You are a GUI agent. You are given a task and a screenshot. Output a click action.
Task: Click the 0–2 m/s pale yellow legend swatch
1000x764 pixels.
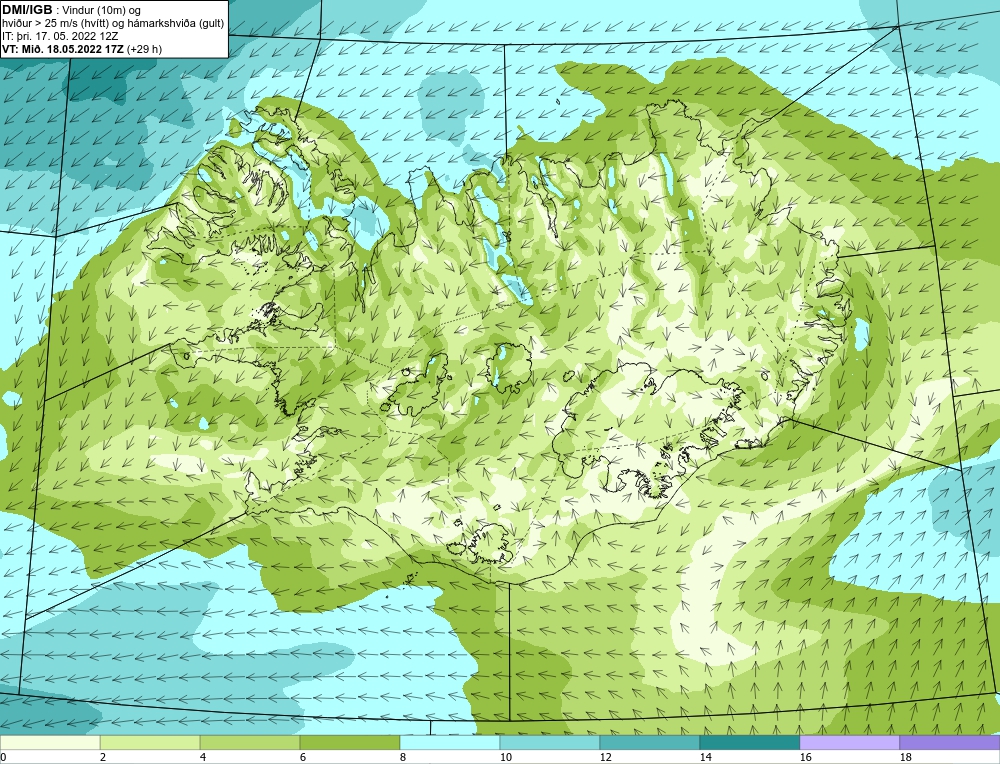pyautogui.click(x=50, y=743)
